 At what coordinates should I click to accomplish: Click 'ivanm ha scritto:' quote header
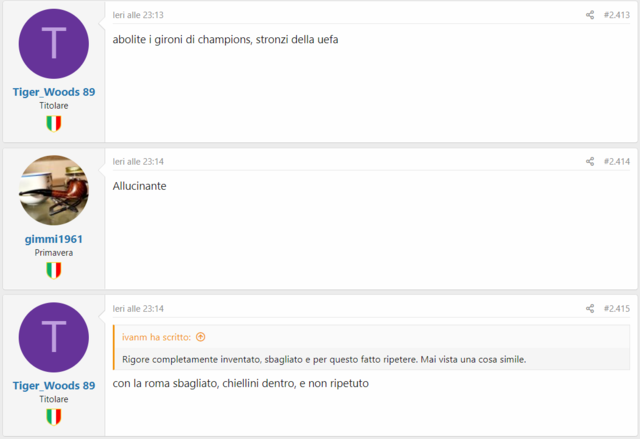156,337
